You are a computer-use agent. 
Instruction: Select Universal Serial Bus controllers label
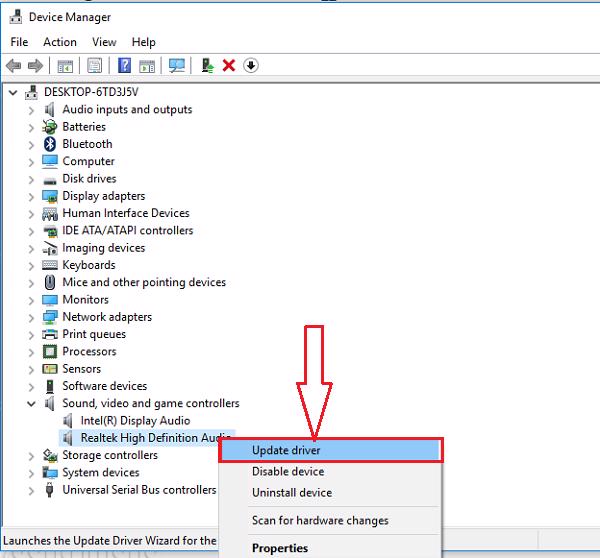click(x=140, y=489)
